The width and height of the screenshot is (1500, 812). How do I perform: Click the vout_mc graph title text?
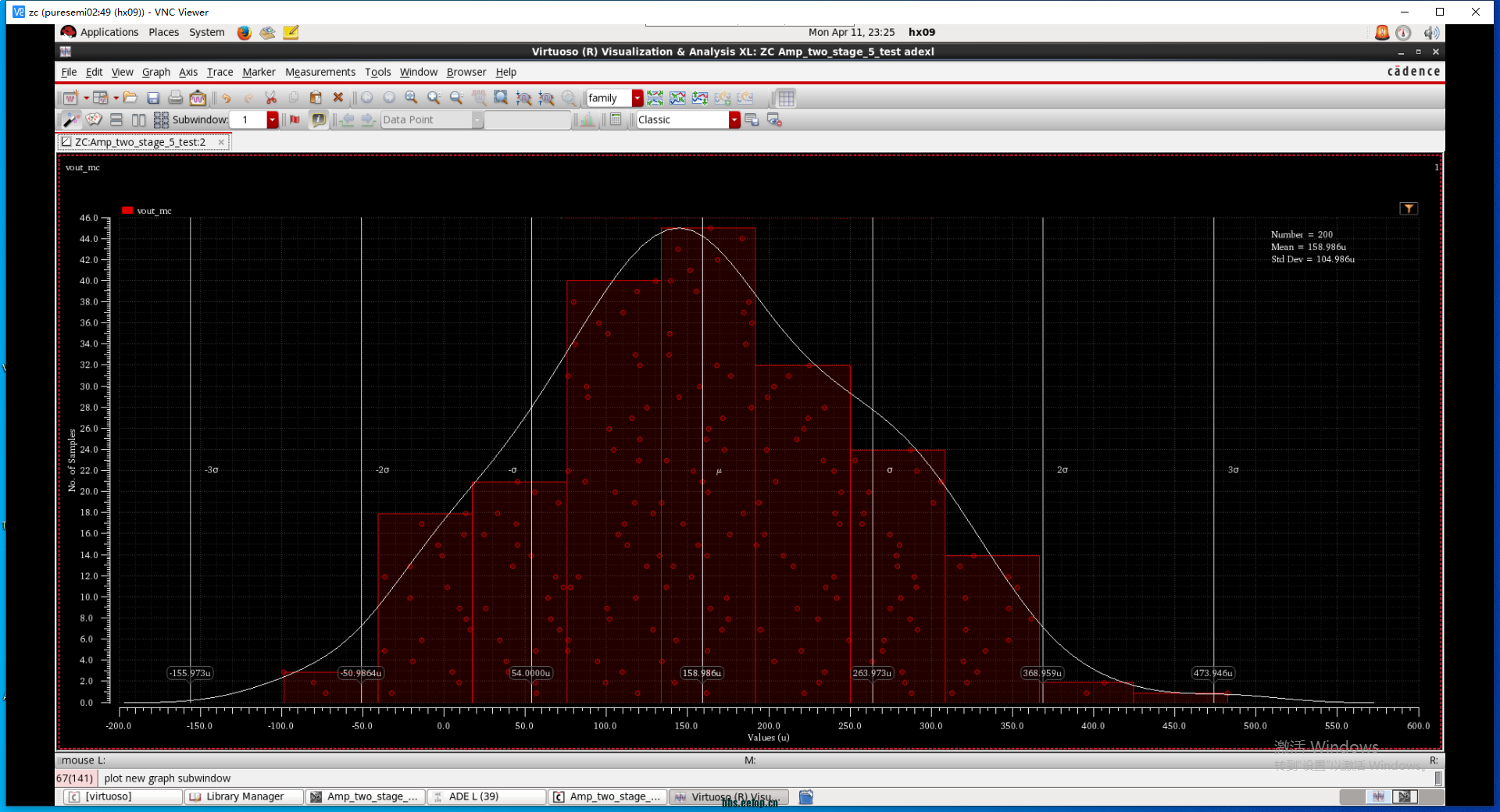coord(83,167)
